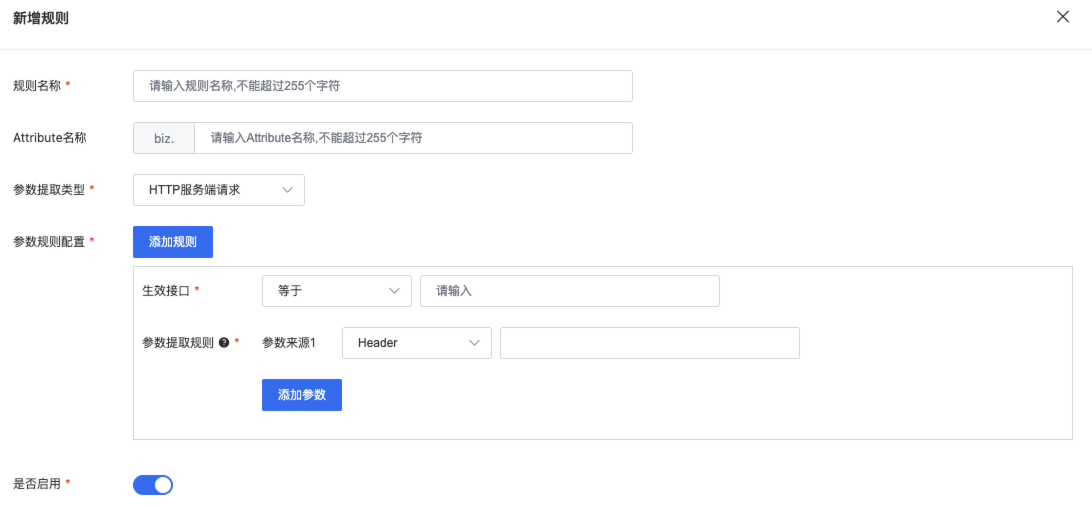
Task: Click the empty input beside Header dropdown
Action: [x=649, y=343]
